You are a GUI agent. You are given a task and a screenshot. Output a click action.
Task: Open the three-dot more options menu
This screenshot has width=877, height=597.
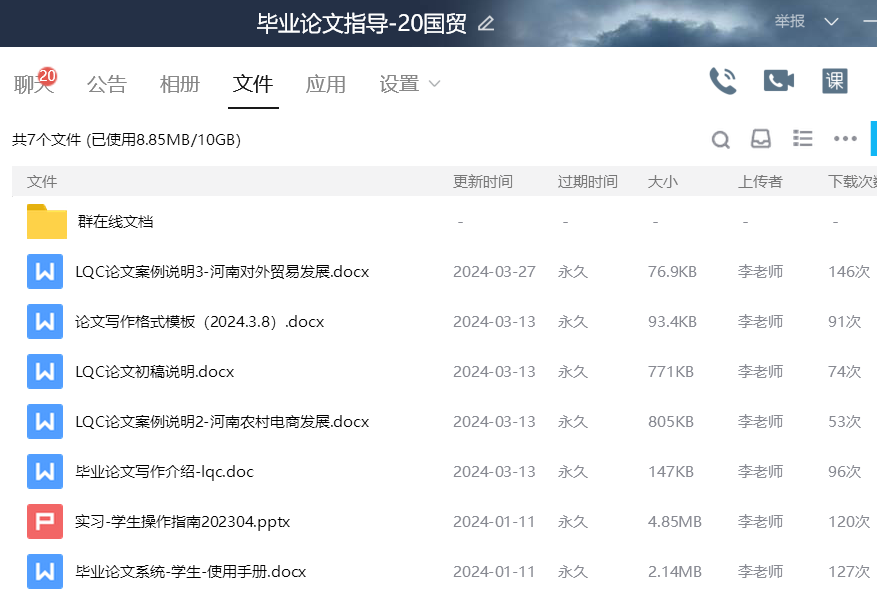pos(845,139)
